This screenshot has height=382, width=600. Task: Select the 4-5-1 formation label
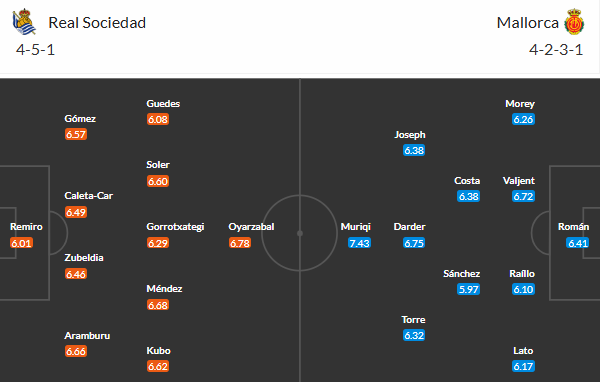35,50
